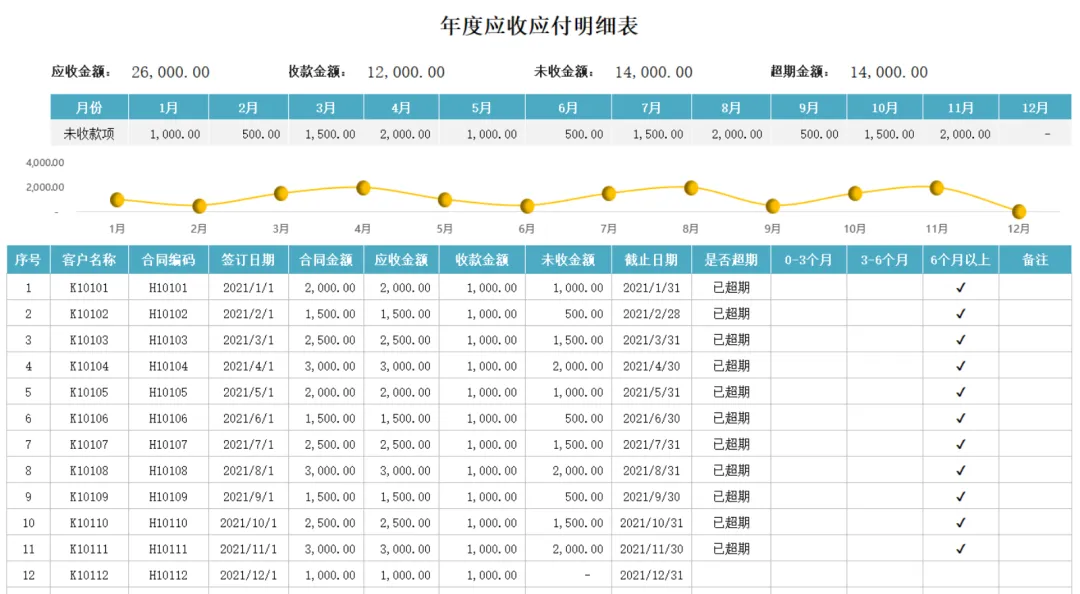Select signing date cell 2021/9/1
Image resolution: width=1080 pixels, height=594 pixels.
248,498
